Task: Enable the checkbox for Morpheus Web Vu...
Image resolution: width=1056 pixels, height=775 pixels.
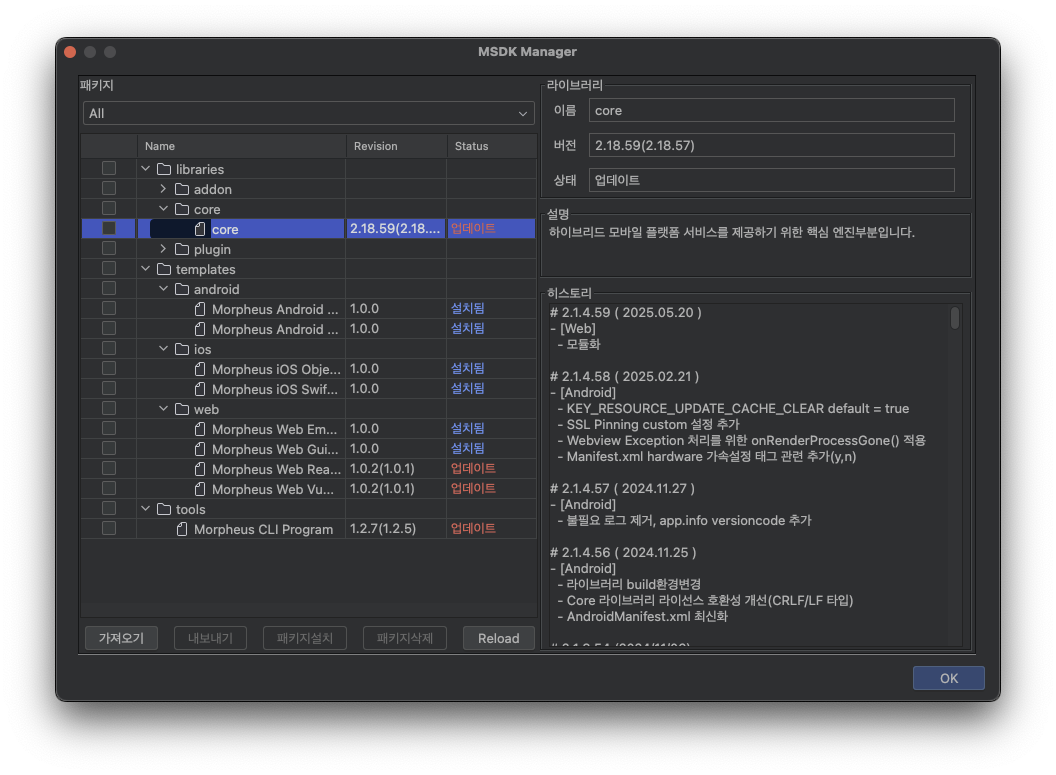Action: click(x=108, y=488)
